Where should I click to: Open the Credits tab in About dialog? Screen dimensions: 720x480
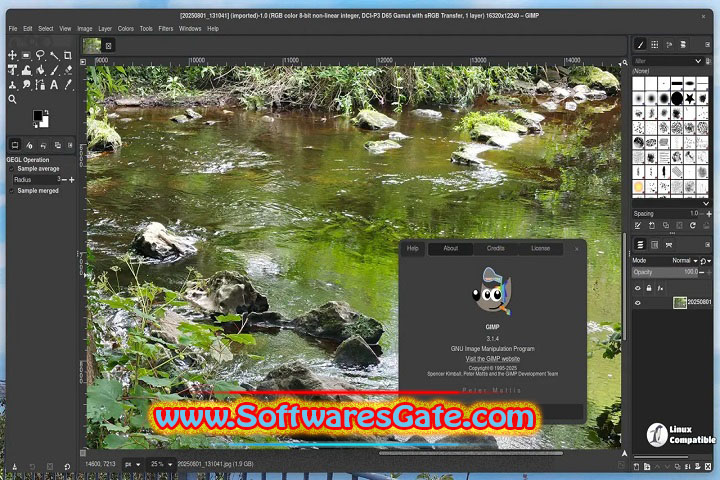pos(495,248)
